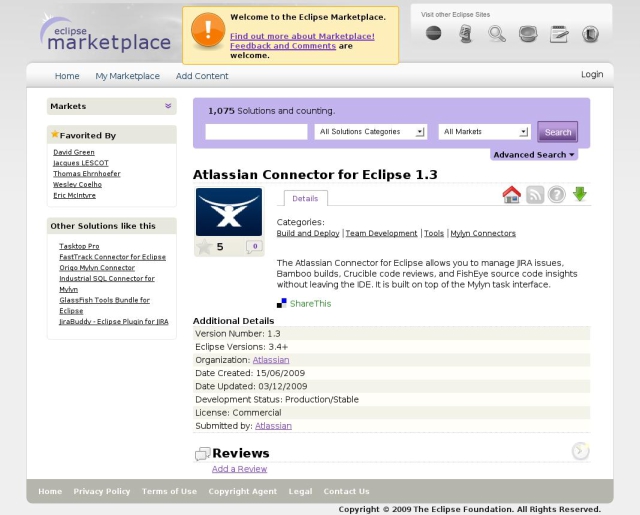Image resolution: width=640 pixels, height=515 pixels.
Task: Click the round arrow icon beside Reviews
Action: [580, 451]
